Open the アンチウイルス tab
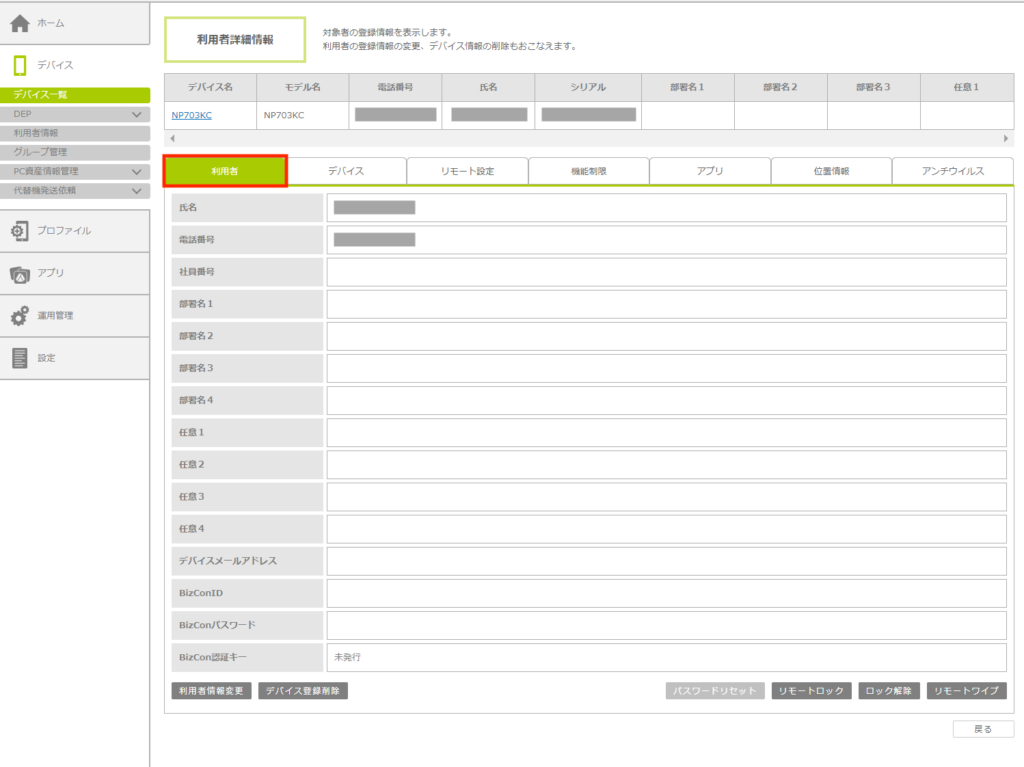 pyautogui.click(x=952, y=171)
